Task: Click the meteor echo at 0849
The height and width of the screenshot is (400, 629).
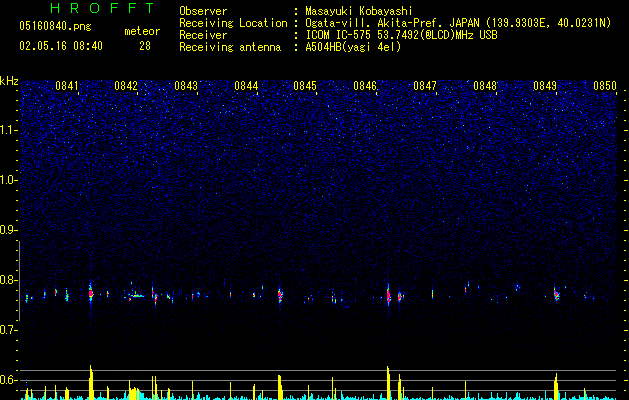Action: point(556,294)
